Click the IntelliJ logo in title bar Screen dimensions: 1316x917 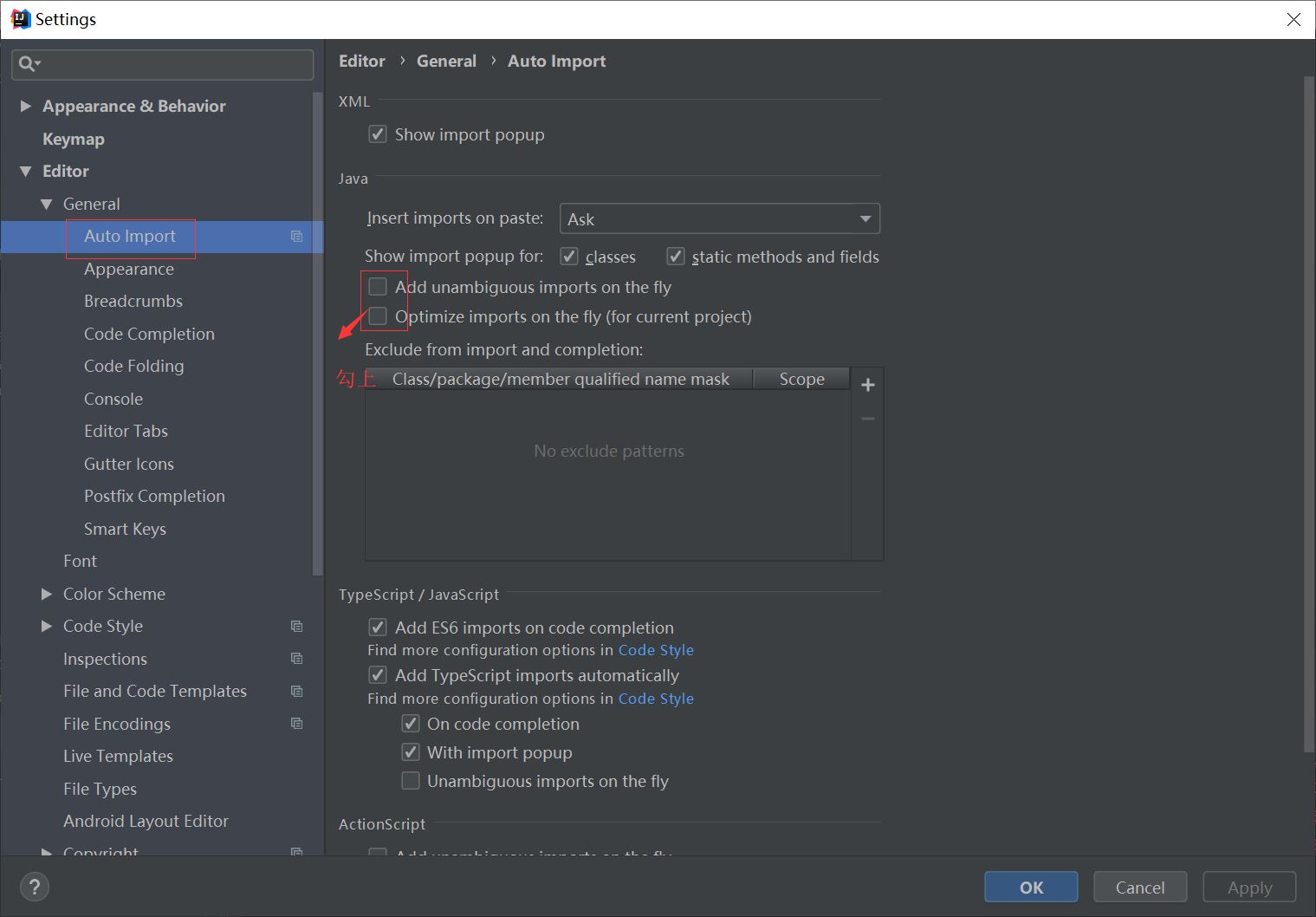20,19
